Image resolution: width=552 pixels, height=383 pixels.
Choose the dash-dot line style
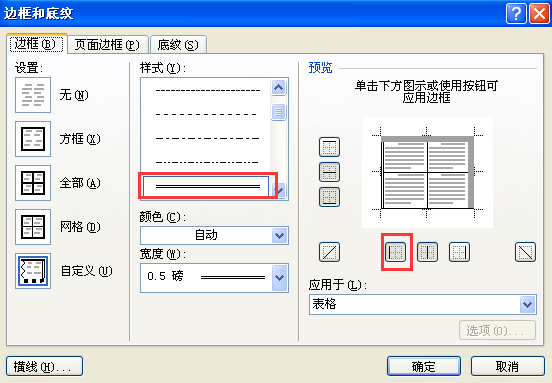click(x=207, y=138)
